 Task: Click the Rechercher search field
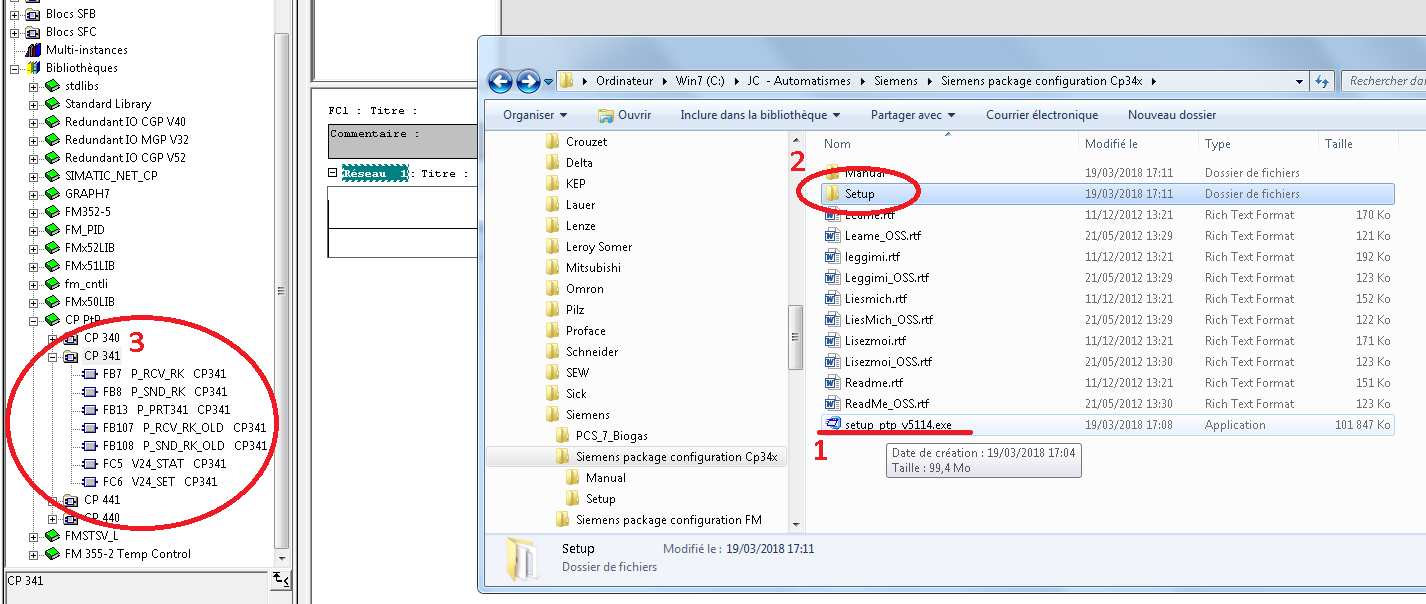(1385, 81)
